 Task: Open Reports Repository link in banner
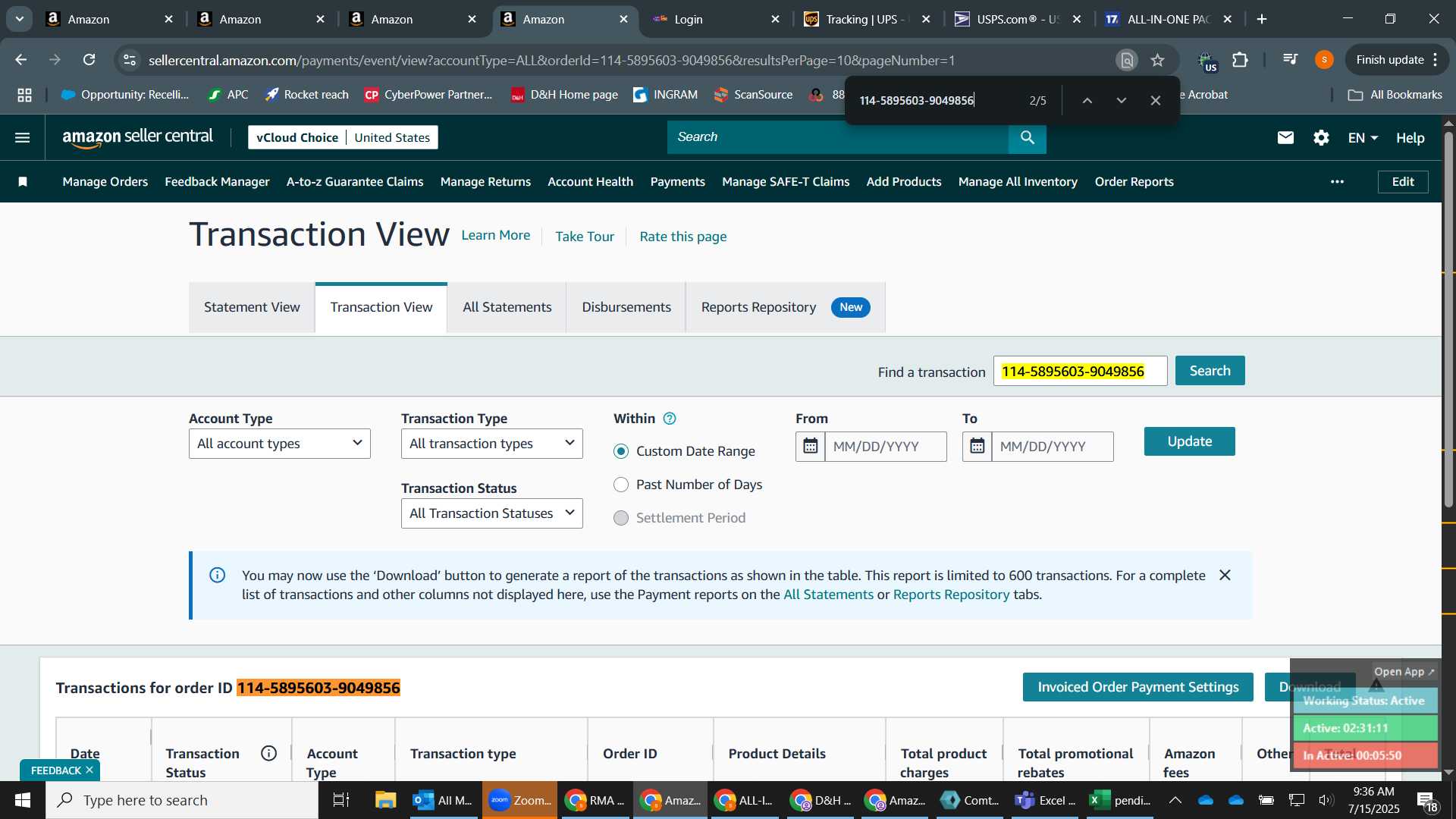point(951,595)
